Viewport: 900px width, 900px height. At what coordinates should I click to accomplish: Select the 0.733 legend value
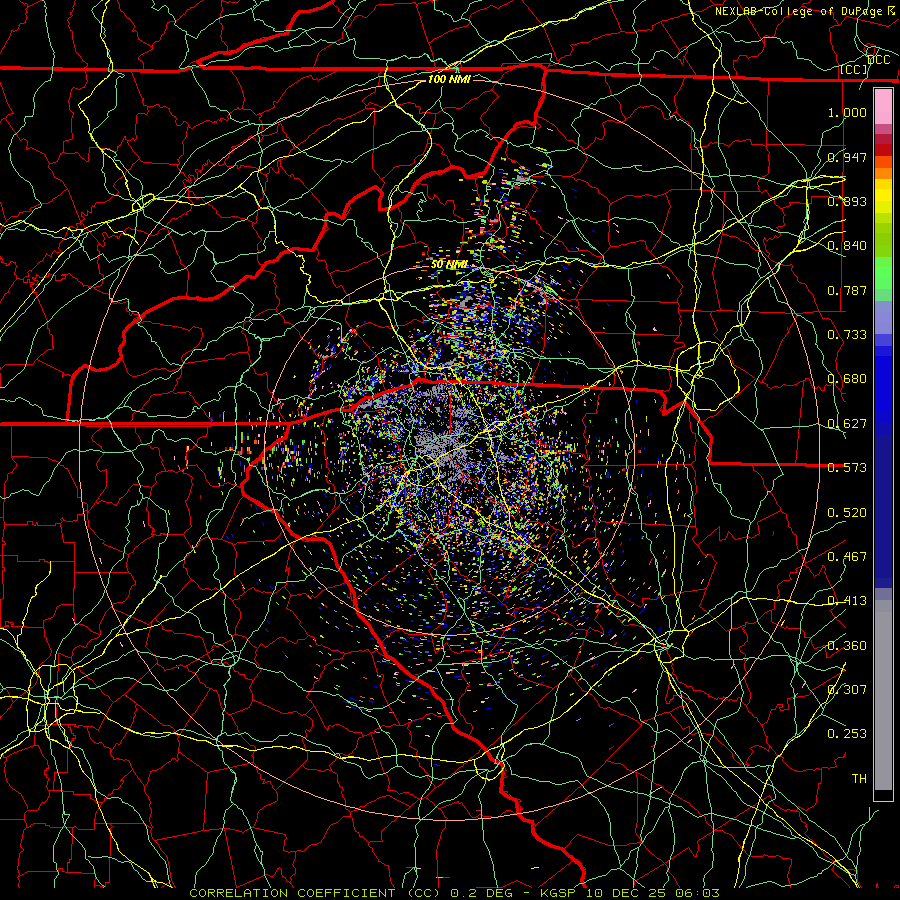point(847,335)
